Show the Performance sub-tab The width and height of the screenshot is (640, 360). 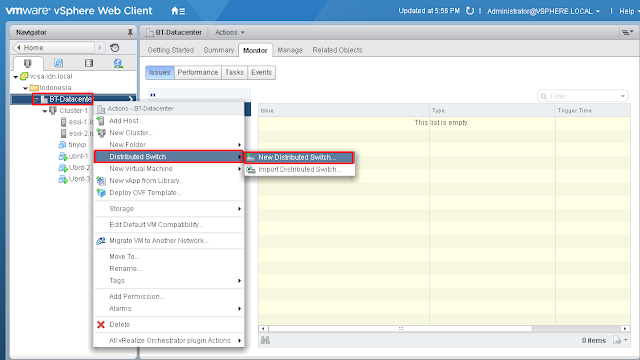198,72
